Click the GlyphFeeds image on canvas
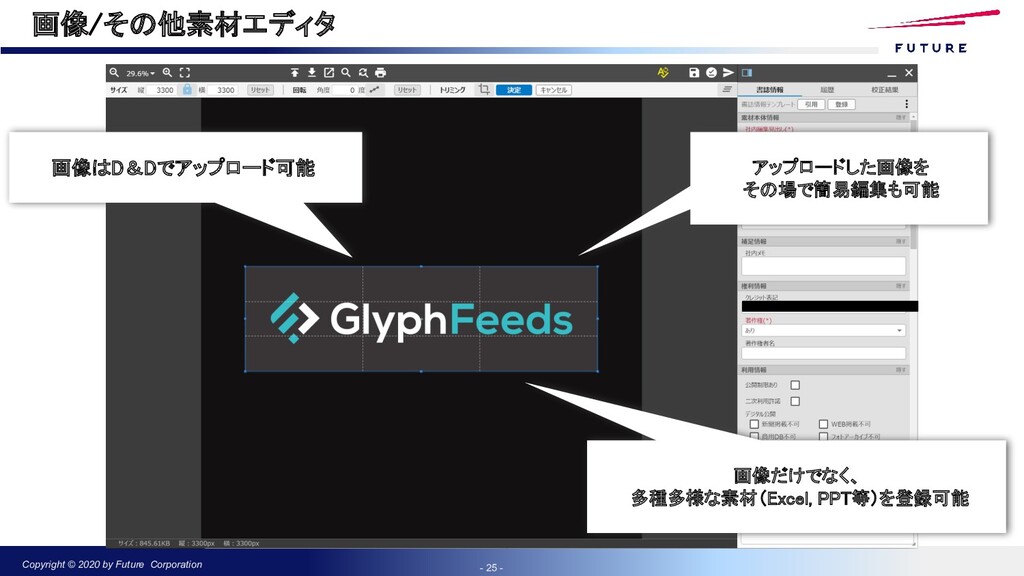 [421, 319]
